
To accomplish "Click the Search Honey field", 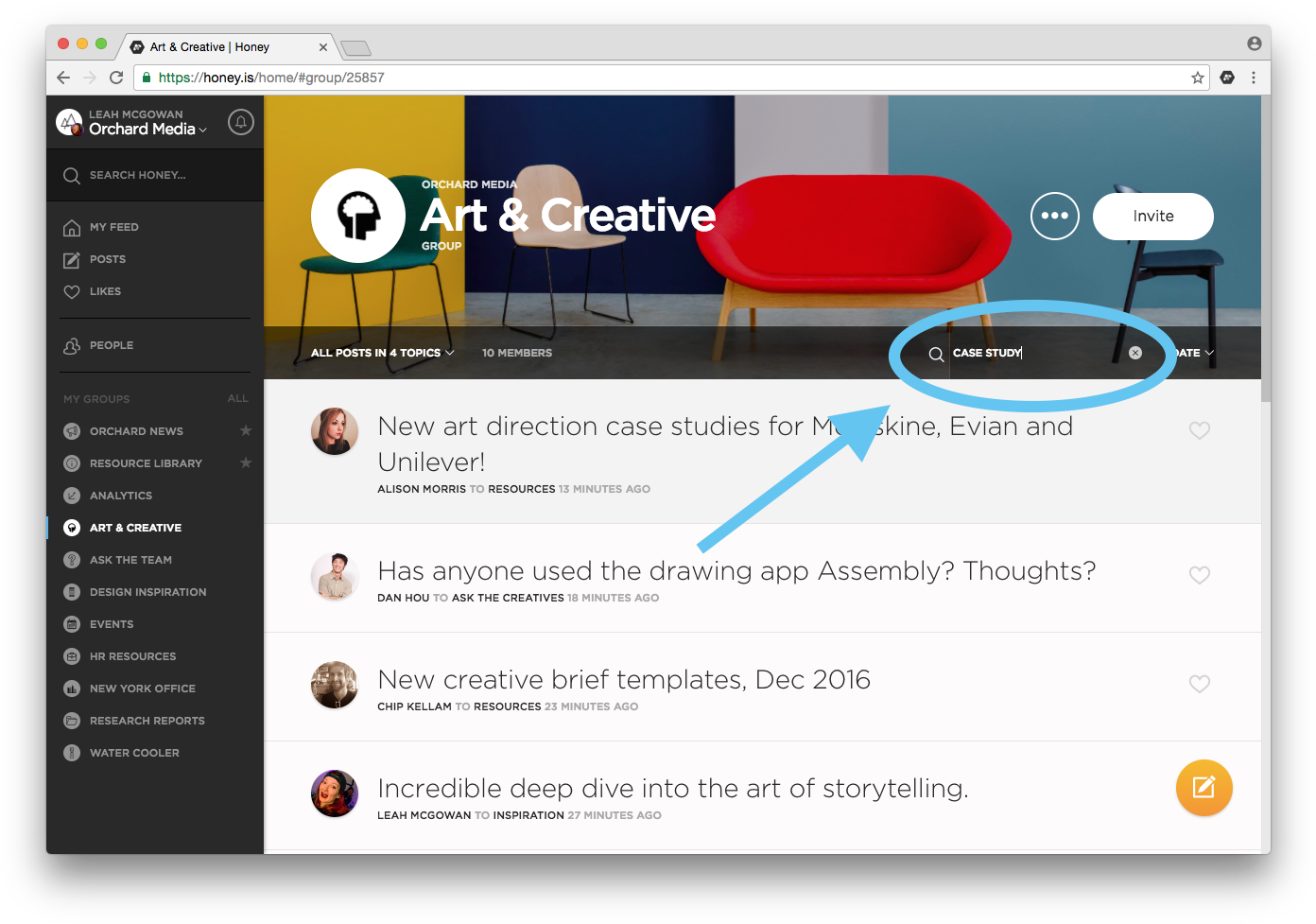I will [x=155, y=175].
